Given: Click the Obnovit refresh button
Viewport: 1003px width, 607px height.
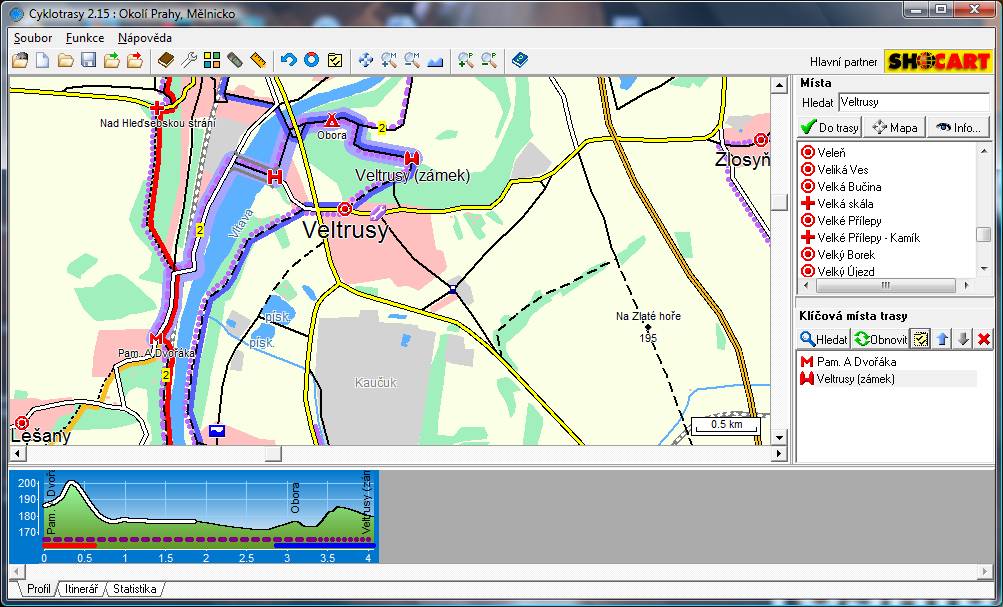Looking at the screenshot, I should (x=880, y=339).
